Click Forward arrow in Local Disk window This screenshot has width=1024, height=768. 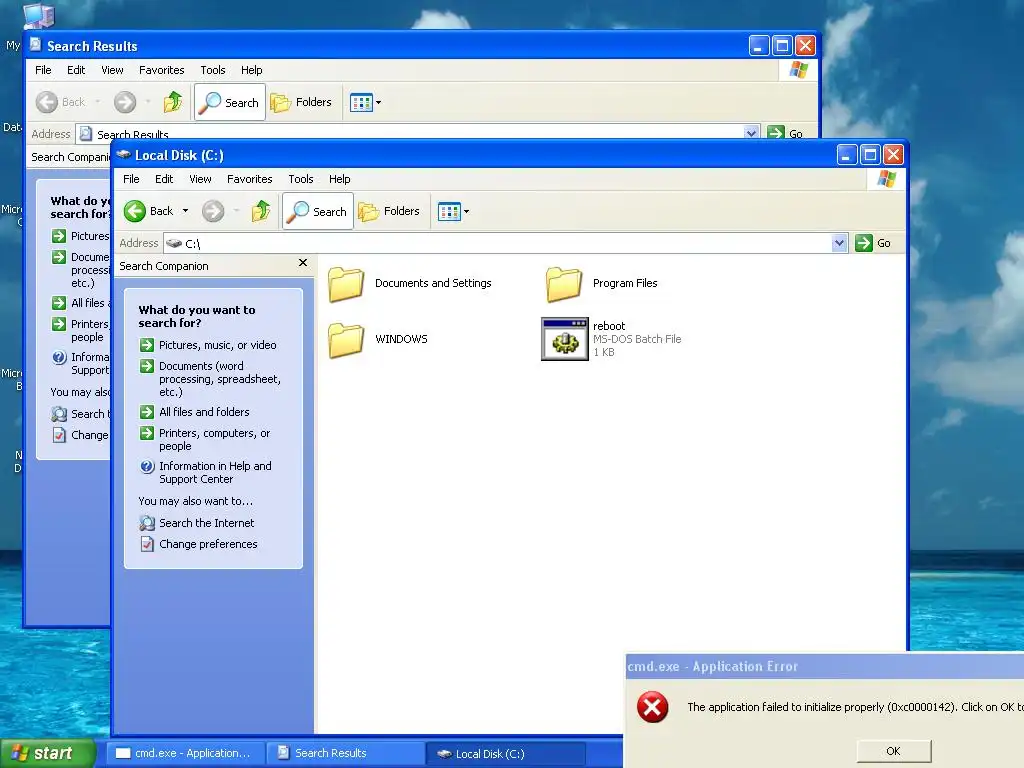(x=213, y=211)
